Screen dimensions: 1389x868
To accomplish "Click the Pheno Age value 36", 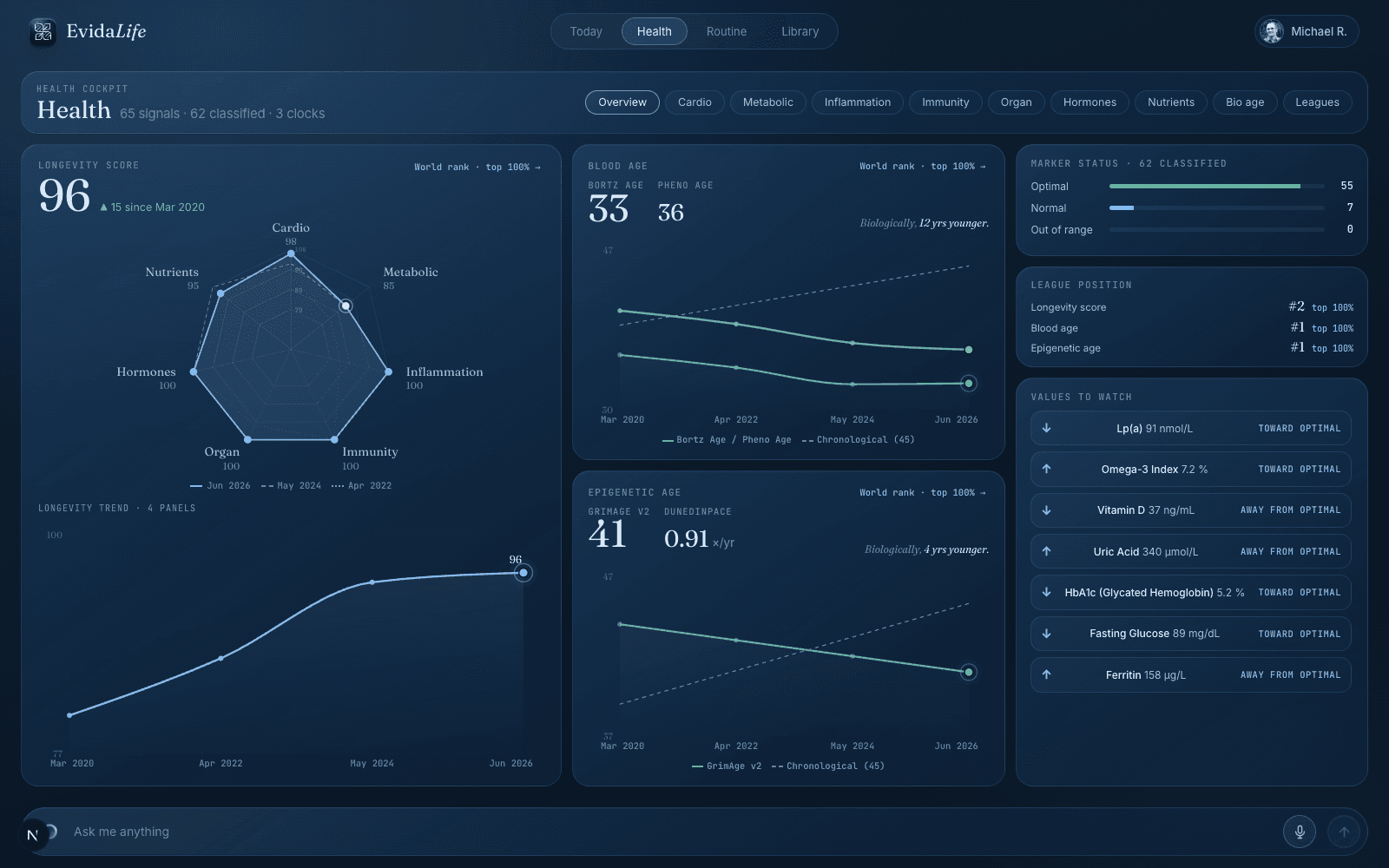I will click(x=671, y=213).
